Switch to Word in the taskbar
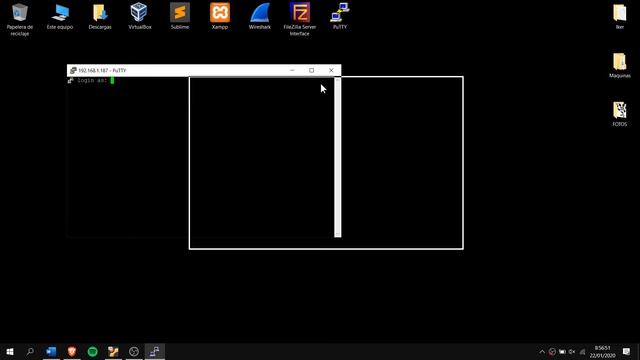The width and height of the screenshot is (640, 360). [51, 351]
